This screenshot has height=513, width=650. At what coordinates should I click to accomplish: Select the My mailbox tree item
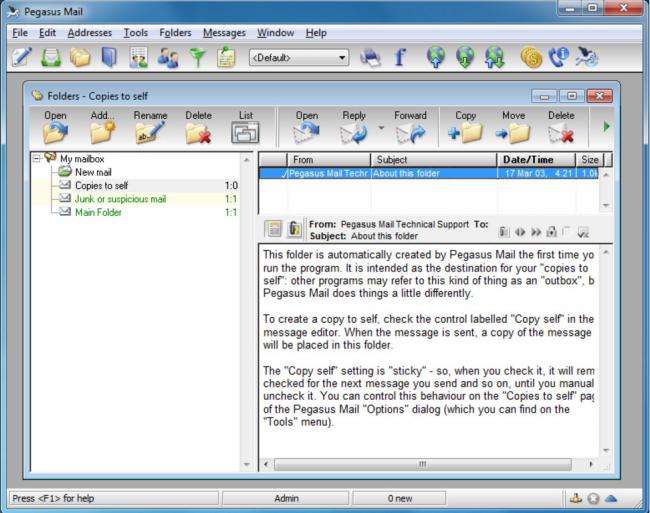[x=82, y=159]
